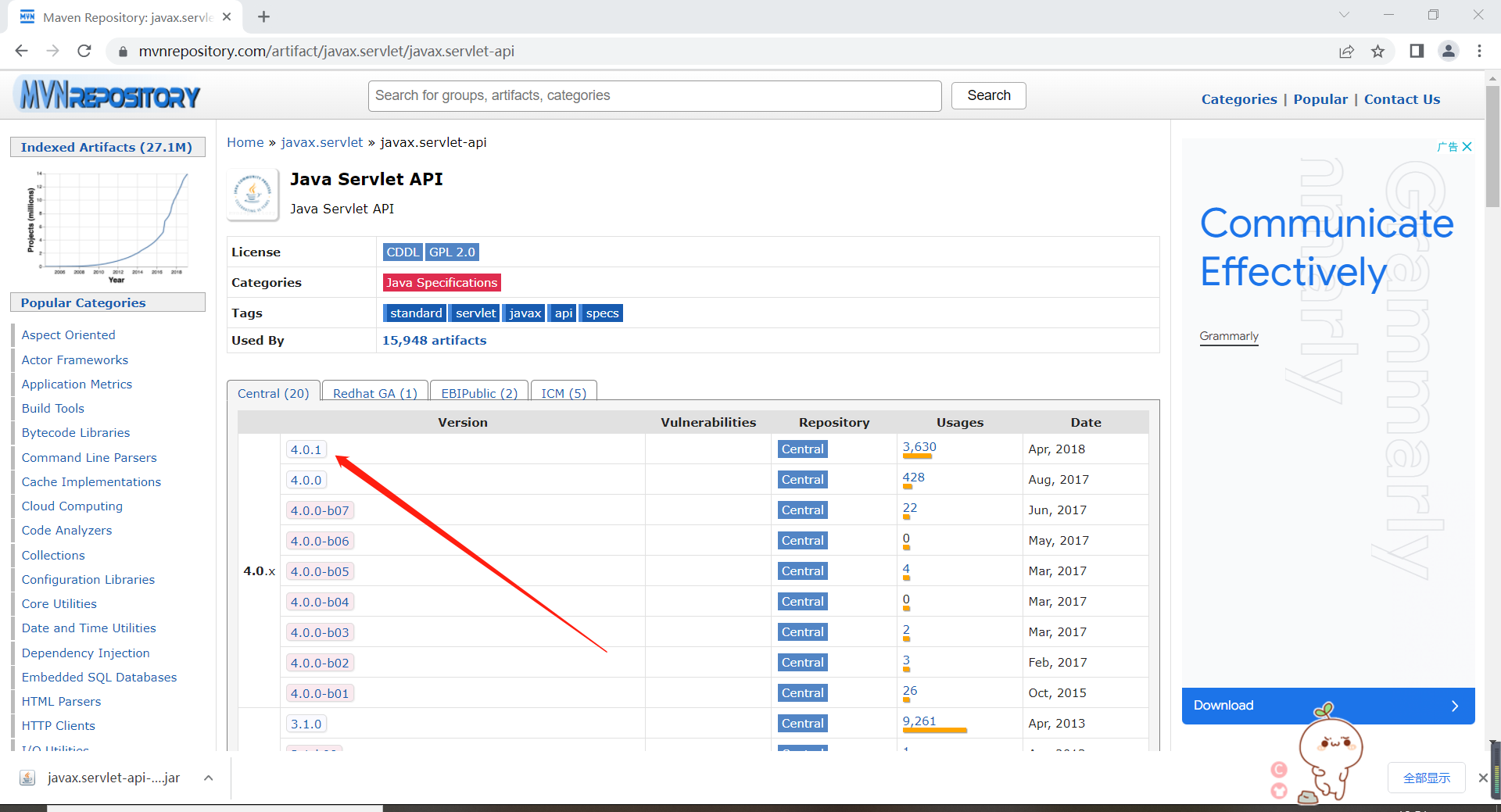
Task: Click the Indexed Artifacts (27.1M) header
Action: coord(108,147)
